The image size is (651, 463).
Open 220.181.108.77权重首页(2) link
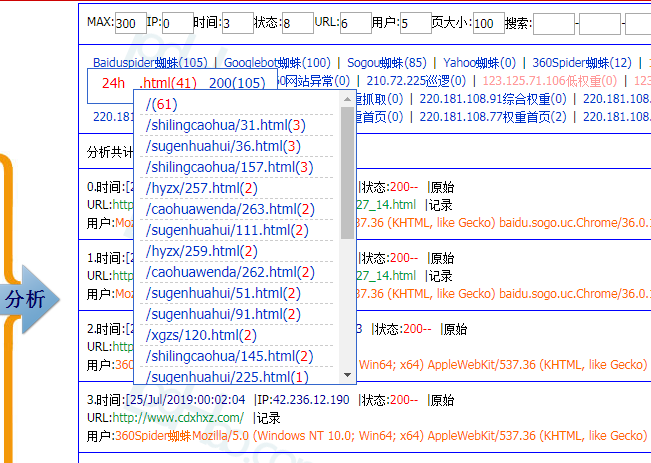pos(493,117)
